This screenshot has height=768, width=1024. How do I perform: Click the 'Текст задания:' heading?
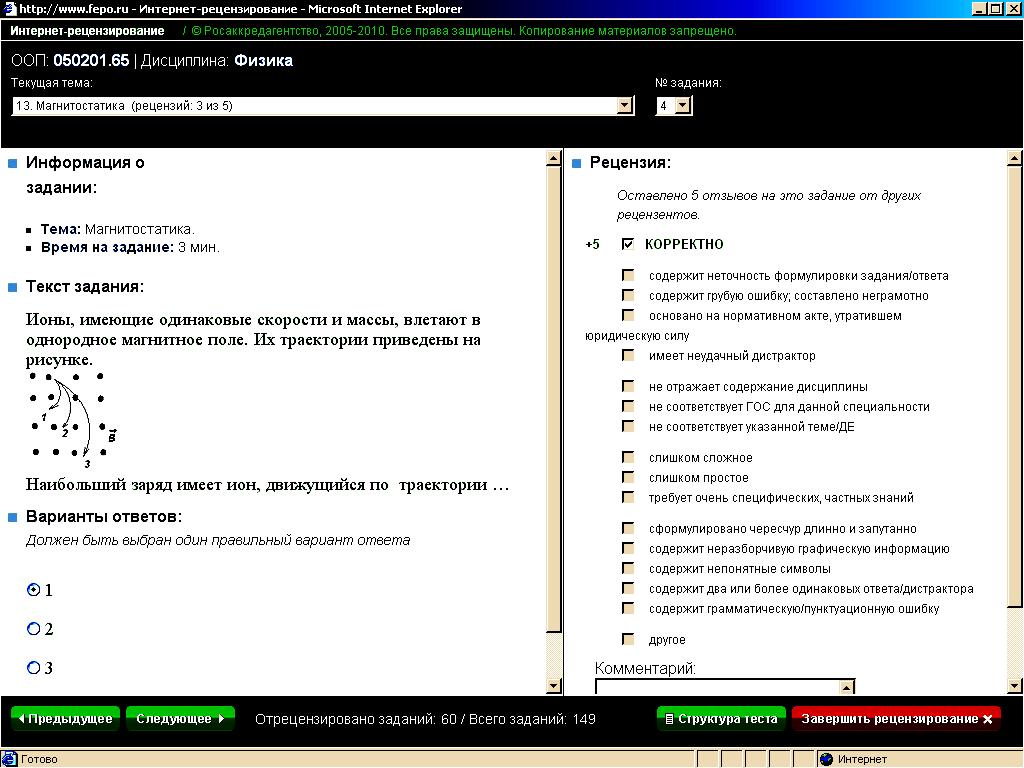(x=85, y=287)
